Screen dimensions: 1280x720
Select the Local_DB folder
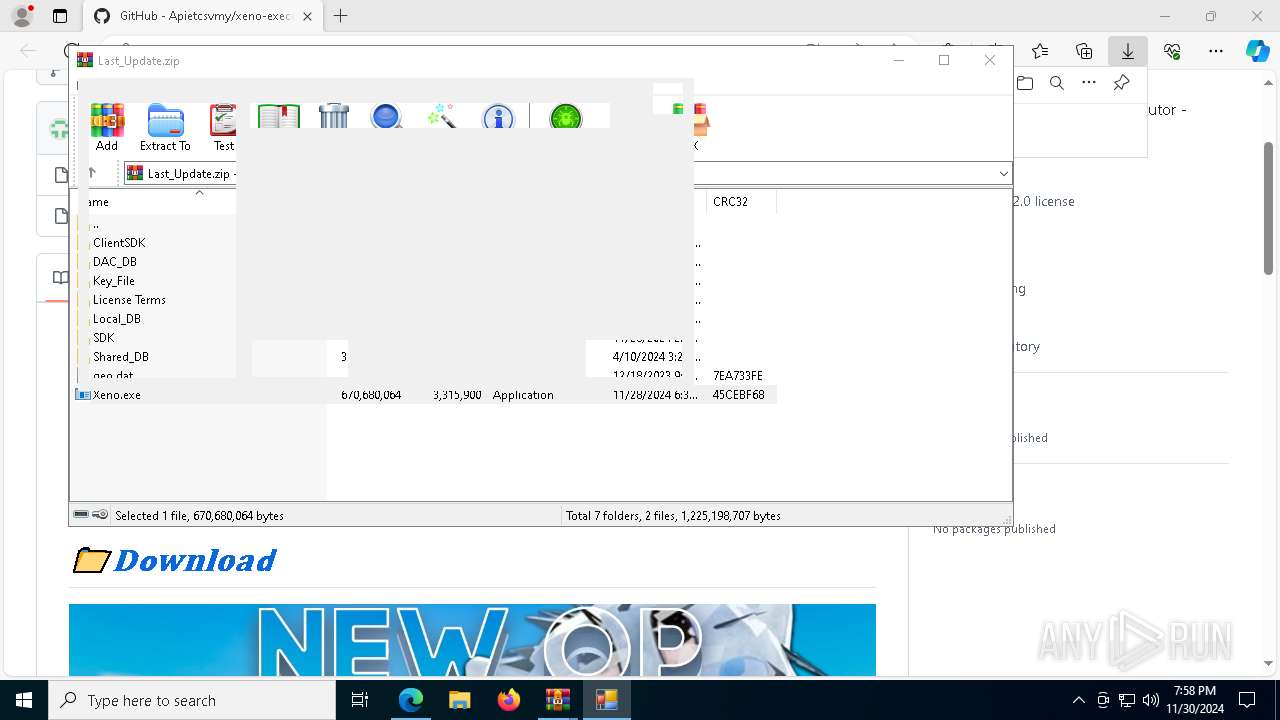[x=117, y=319]
